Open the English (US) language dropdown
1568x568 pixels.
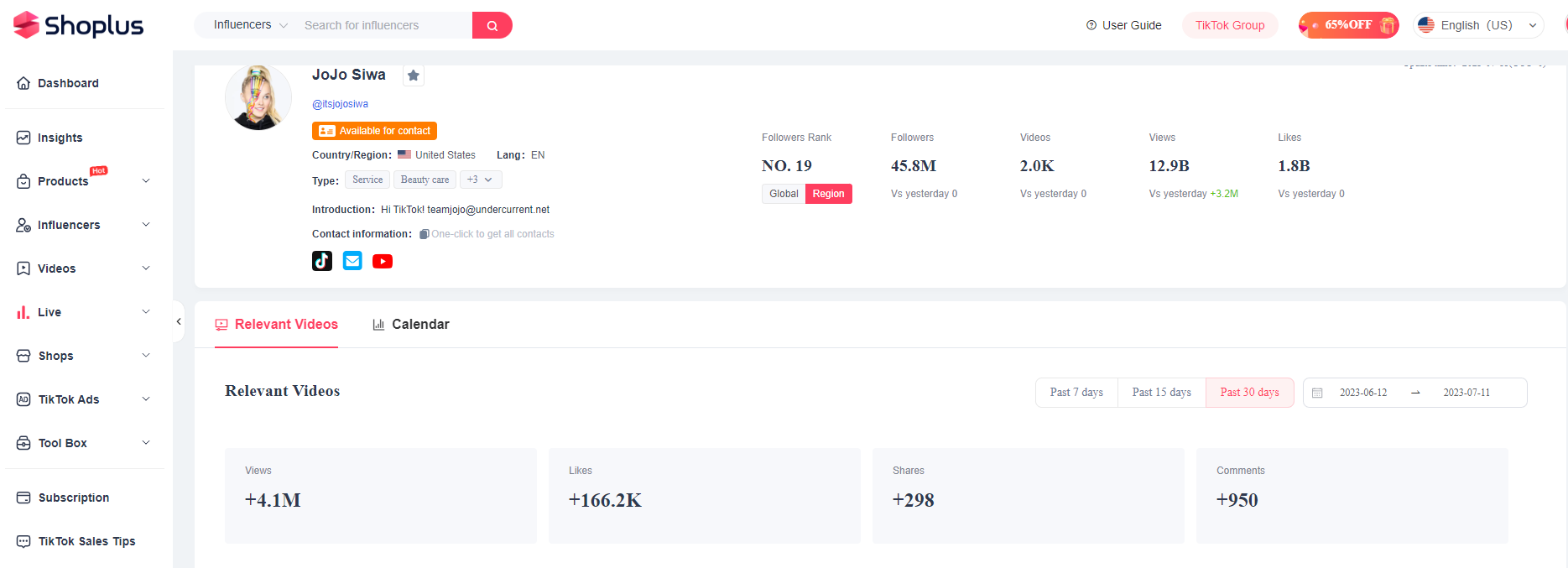point(1478,25)
